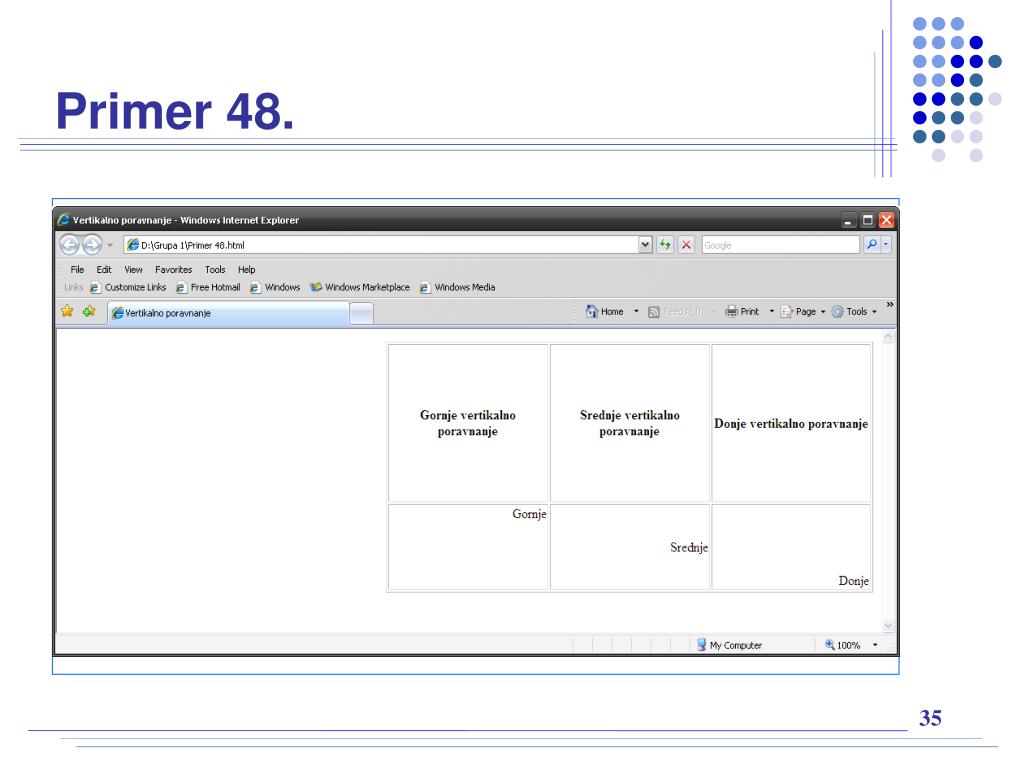1024x768 pixels.
Task: Click the Windows Media bookmark
Action: (x=457, y=287)
